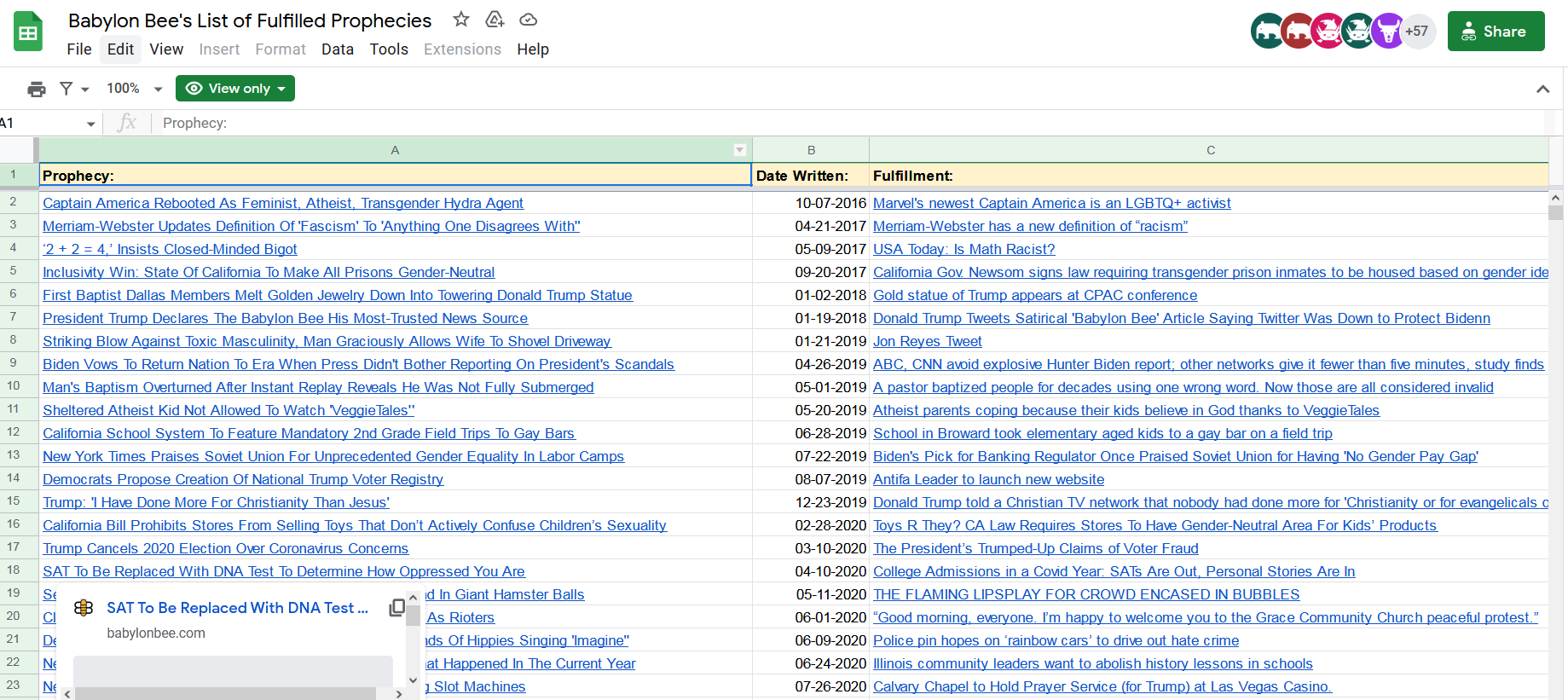Open the Google Sheets home icon
The image size is (1568, 700).
pyautogui.click(x=28, y=32)
